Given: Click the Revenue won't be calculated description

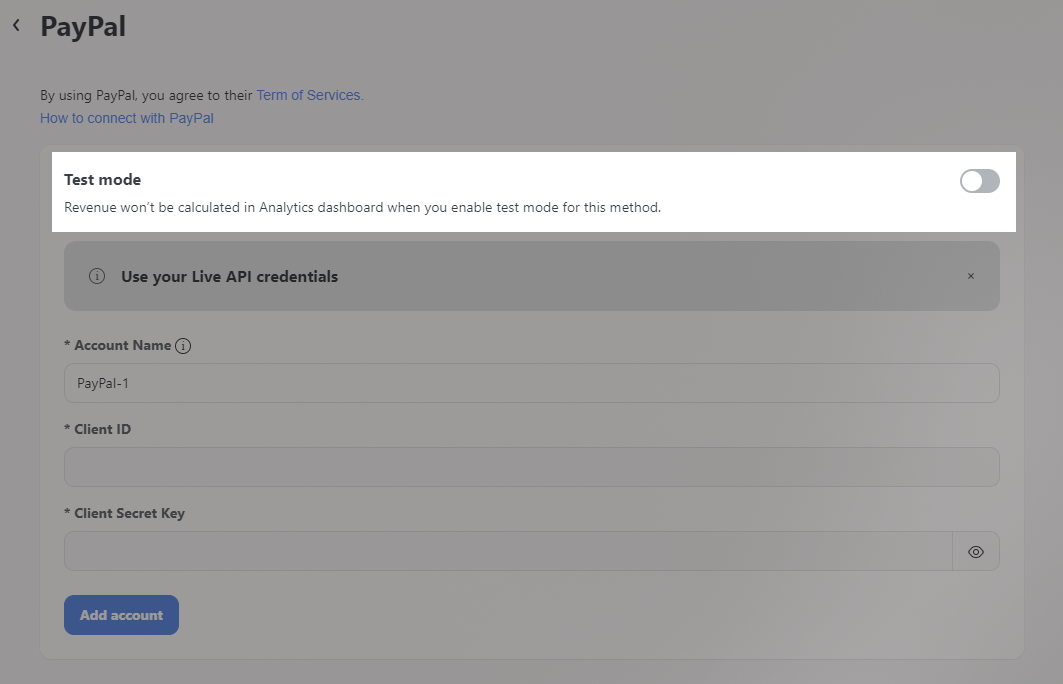Looking at the screenshot, I should (363, 207).
